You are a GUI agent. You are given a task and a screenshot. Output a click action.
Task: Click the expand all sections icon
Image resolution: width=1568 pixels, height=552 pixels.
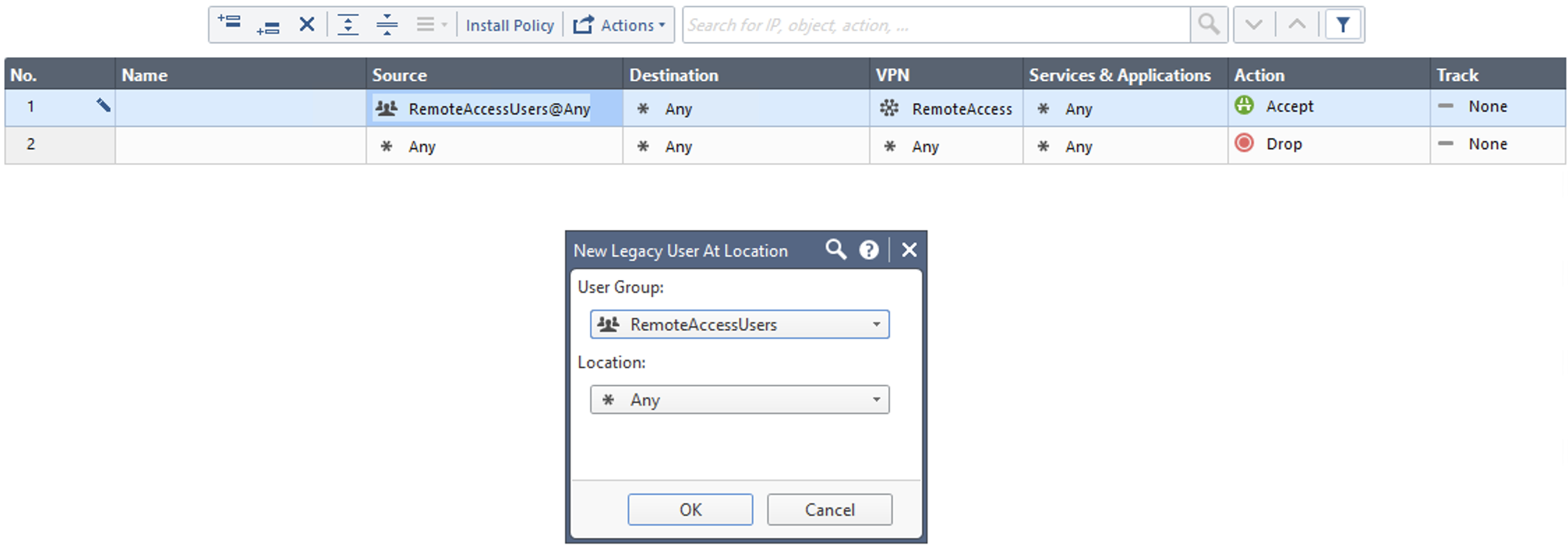pos(347,25)
